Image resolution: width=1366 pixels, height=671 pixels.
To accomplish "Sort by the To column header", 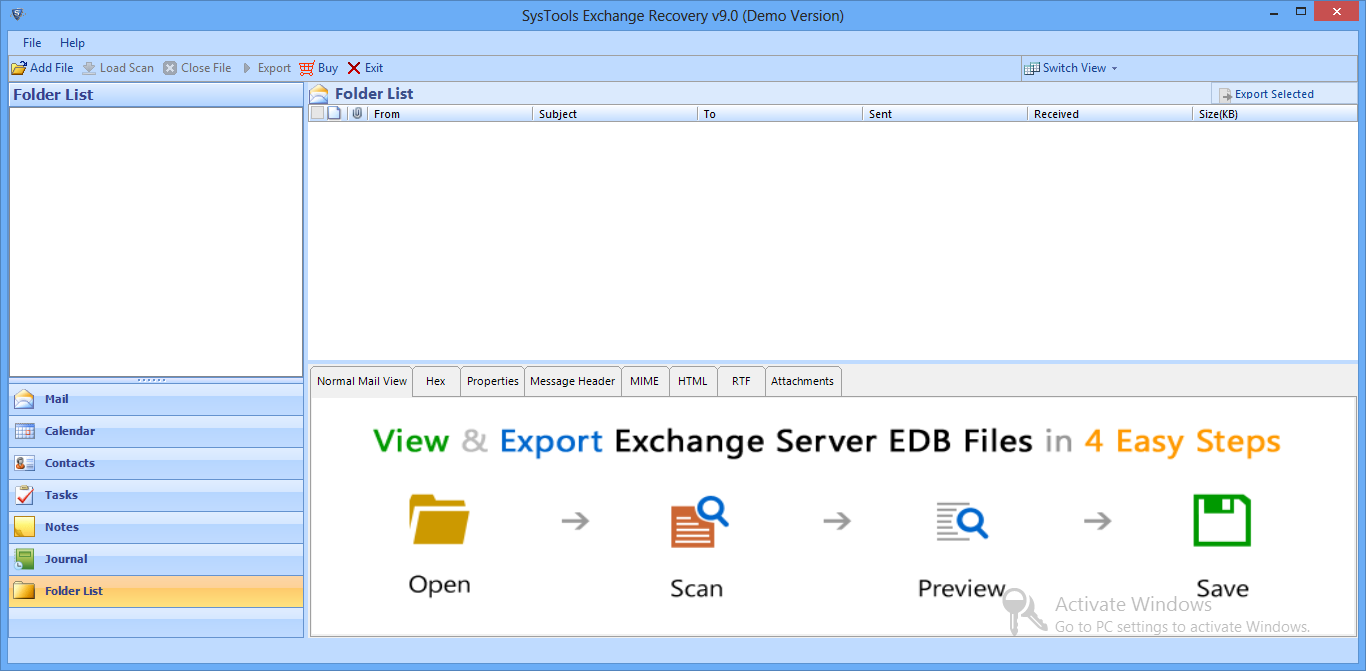I will (780, 114).
